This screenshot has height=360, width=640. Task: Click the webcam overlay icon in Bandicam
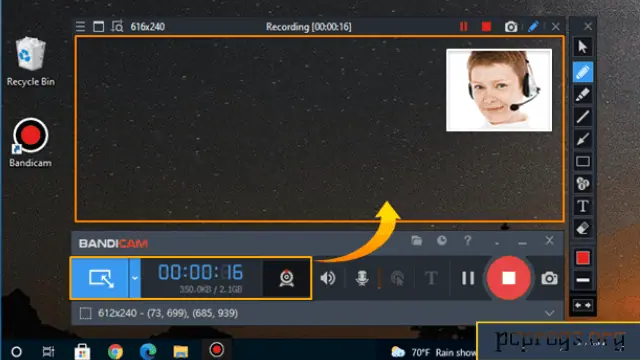click(x=287, y=278)
